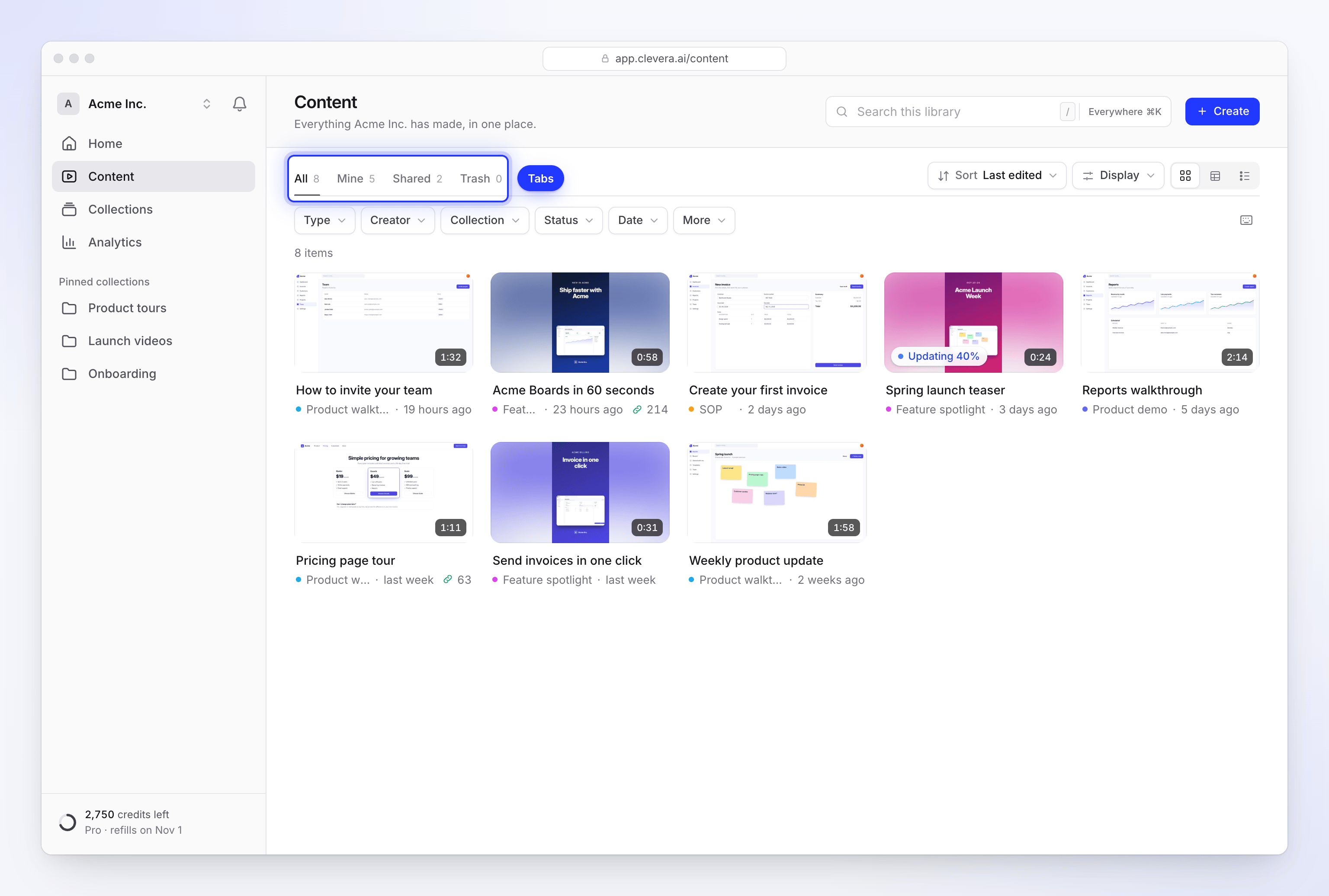
Task: Open the Product tours pinned folder
Action: [x=153, y=308]
